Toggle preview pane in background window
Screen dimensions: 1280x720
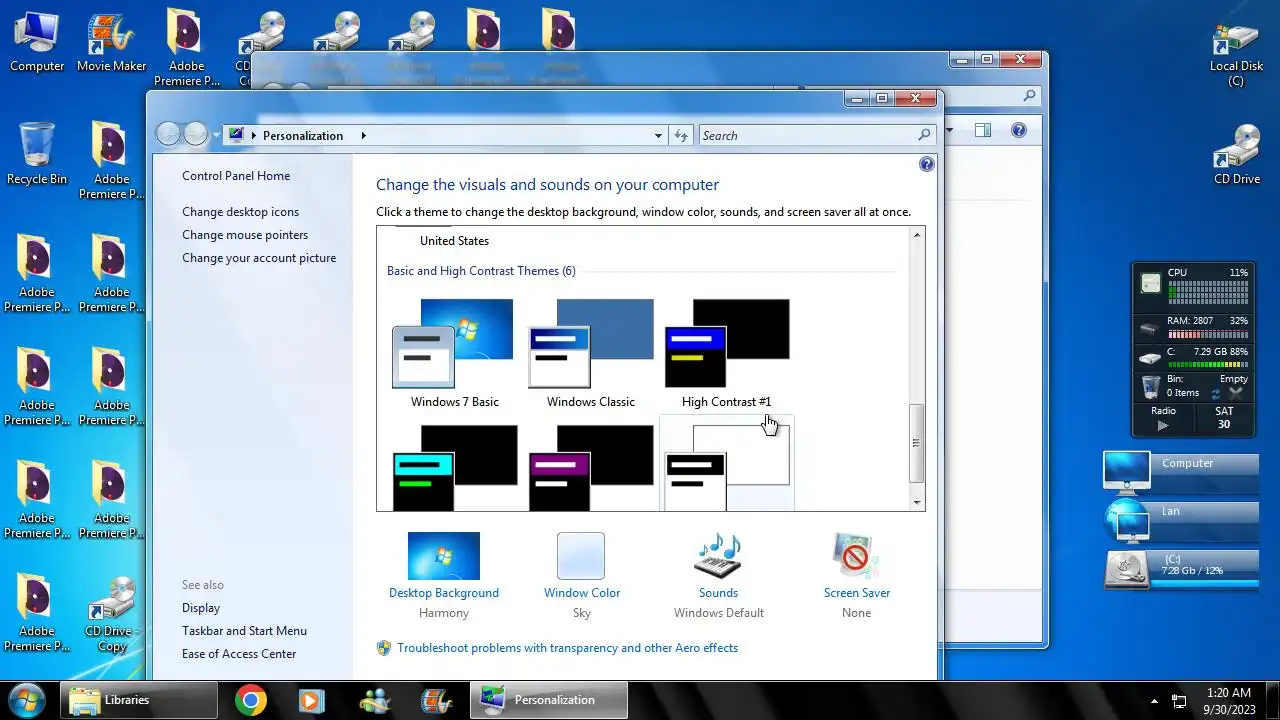983,130
